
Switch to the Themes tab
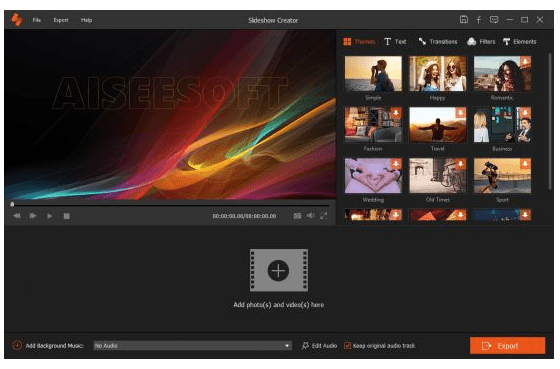coord(359,41)
